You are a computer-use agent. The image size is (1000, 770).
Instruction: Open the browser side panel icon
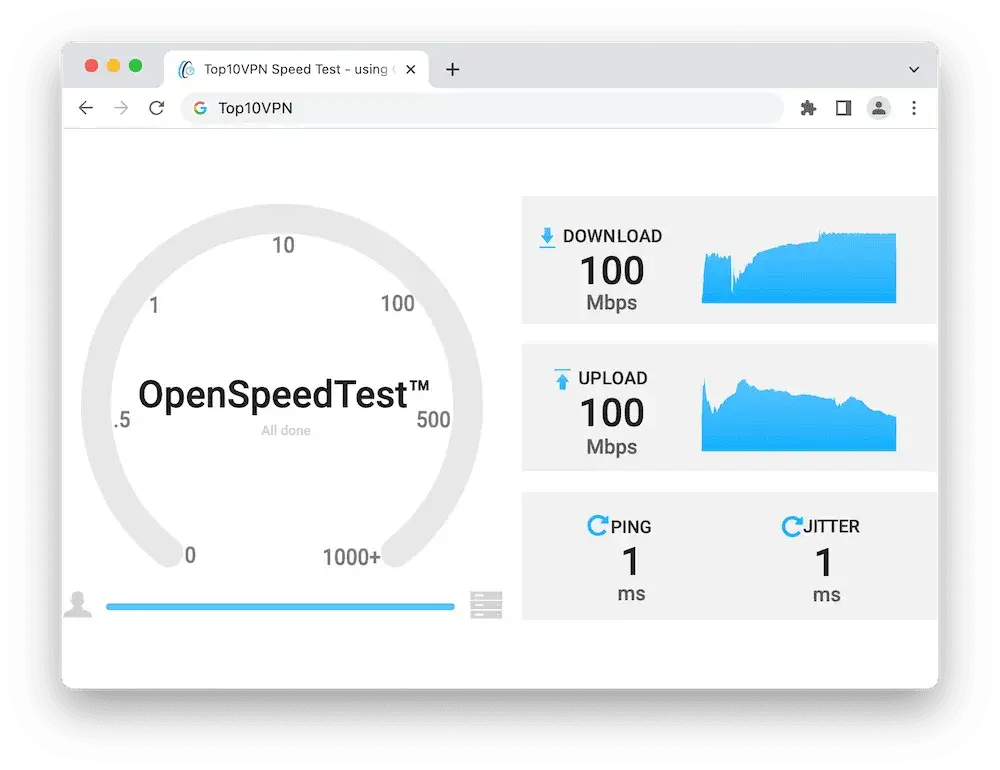[843, 108]
